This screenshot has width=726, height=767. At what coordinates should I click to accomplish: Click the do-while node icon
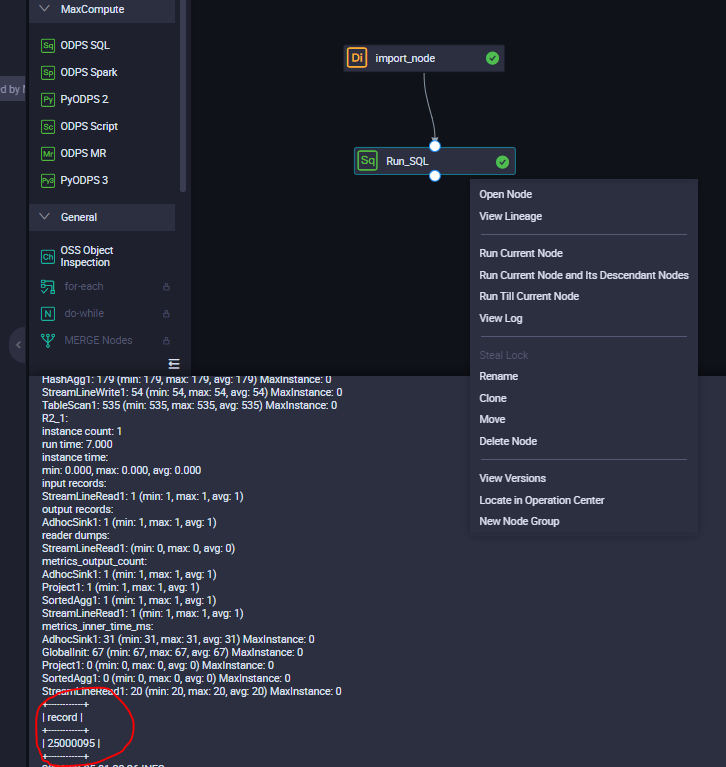(48, 314)
